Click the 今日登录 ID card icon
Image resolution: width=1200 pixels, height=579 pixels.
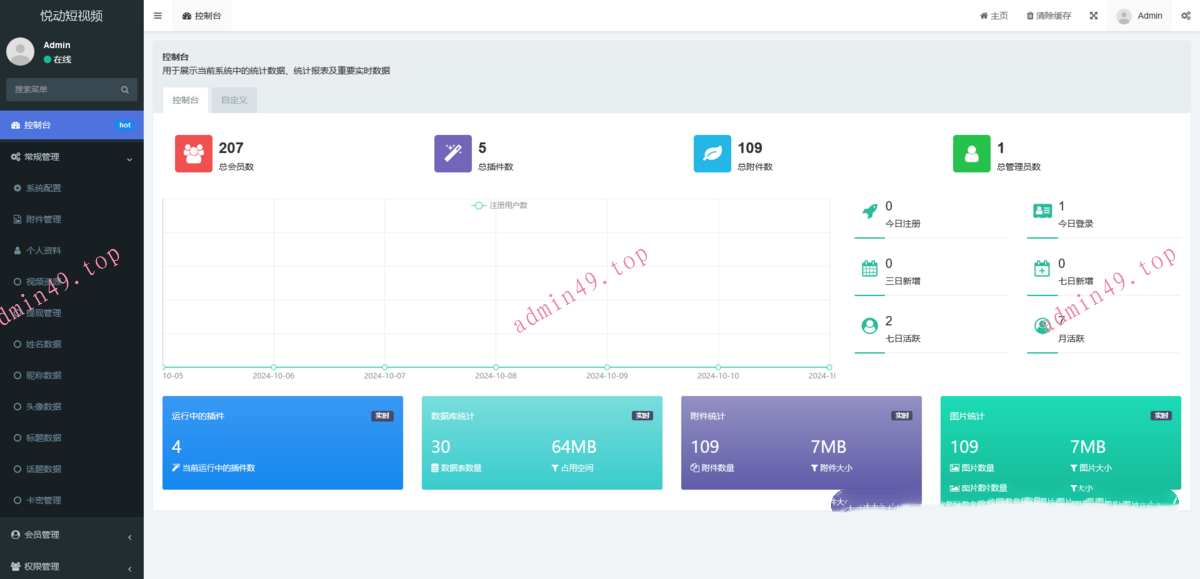click(x=1042, y=211)
